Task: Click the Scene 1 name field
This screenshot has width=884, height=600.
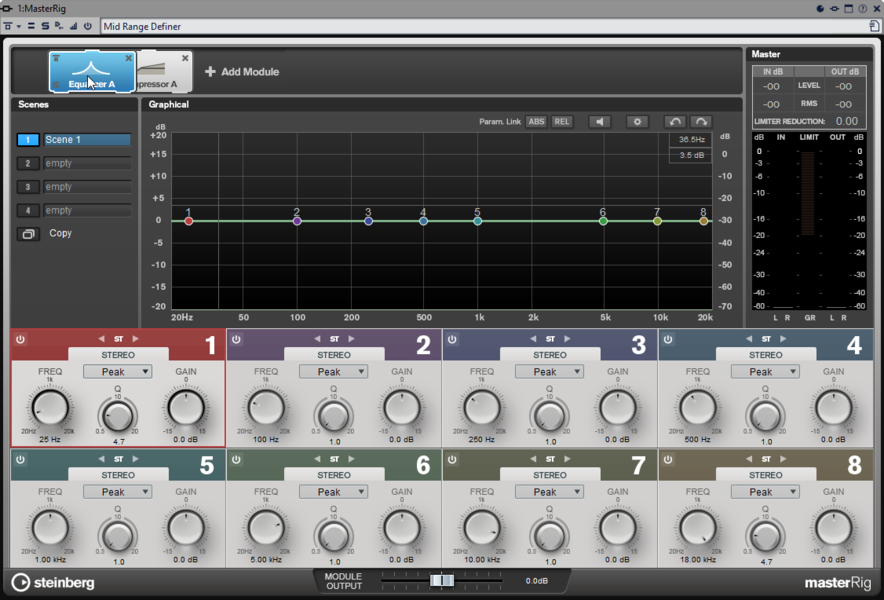Action: point(87,140)
